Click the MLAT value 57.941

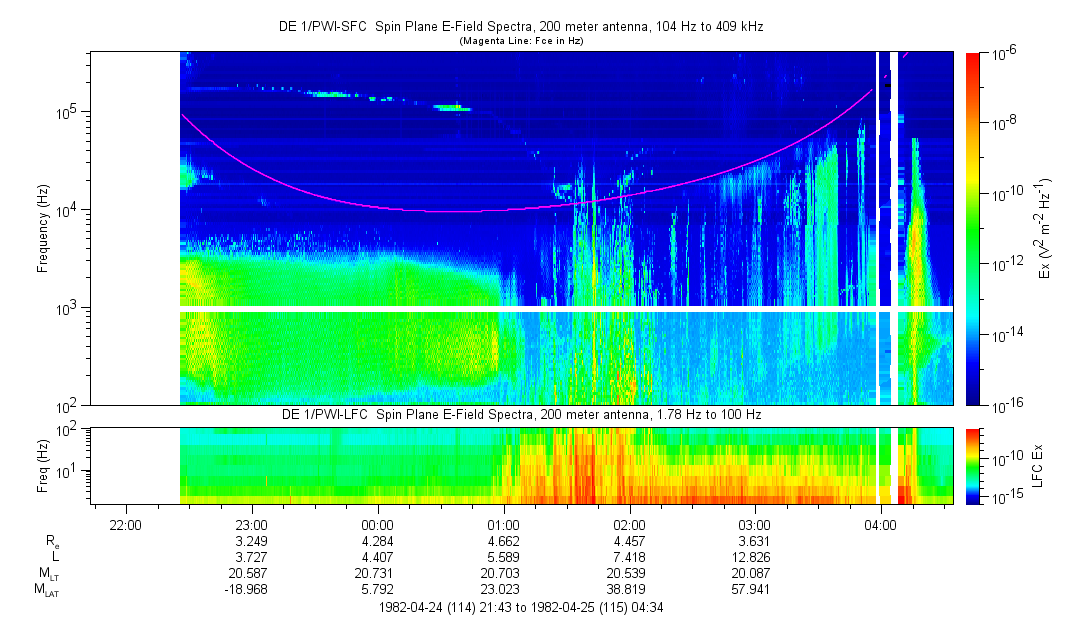point(754,590)
